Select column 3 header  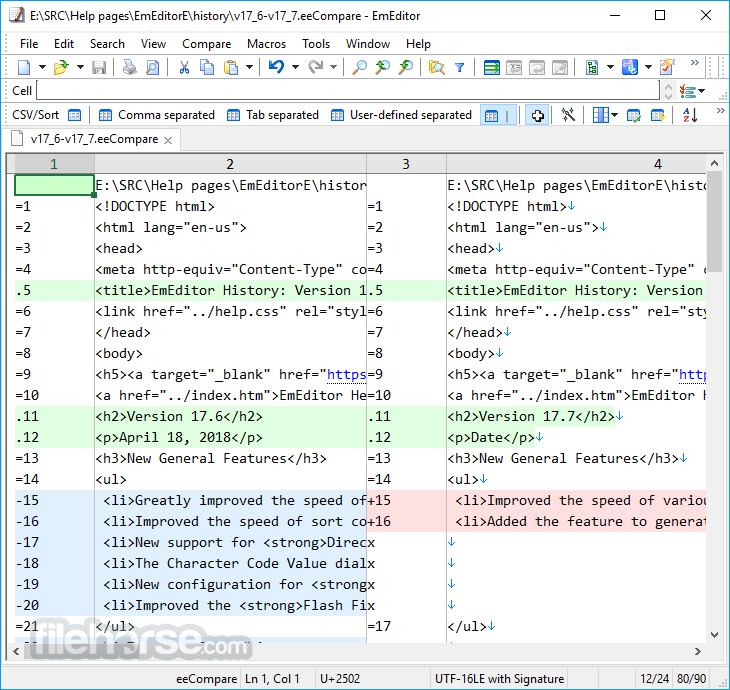tap(406, 164)
